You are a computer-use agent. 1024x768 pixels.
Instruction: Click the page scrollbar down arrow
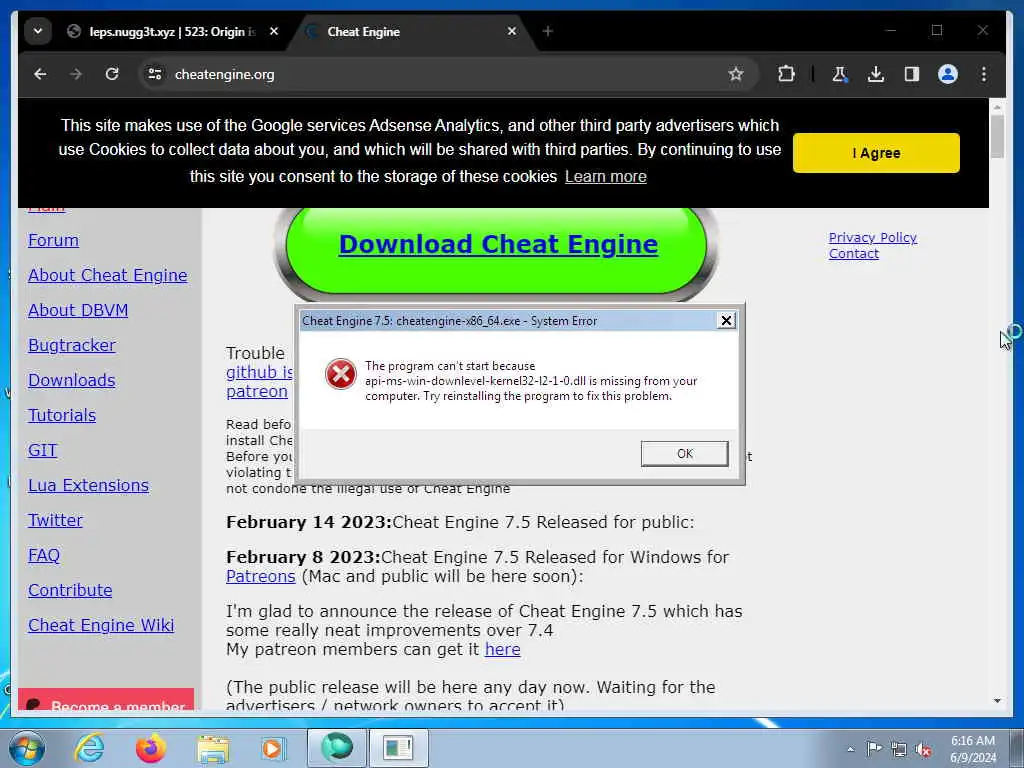coord(997,701)
